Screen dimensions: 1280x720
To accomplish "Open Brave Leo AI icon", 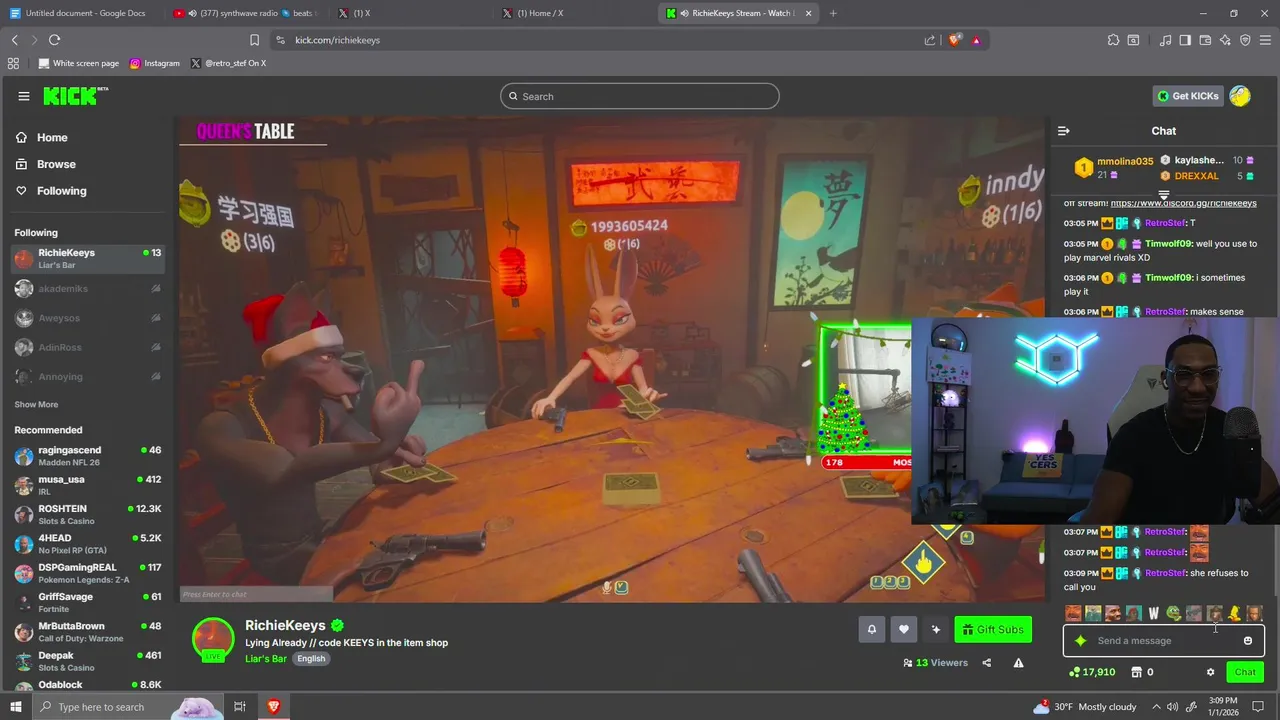I will (x=1225, y=40).
